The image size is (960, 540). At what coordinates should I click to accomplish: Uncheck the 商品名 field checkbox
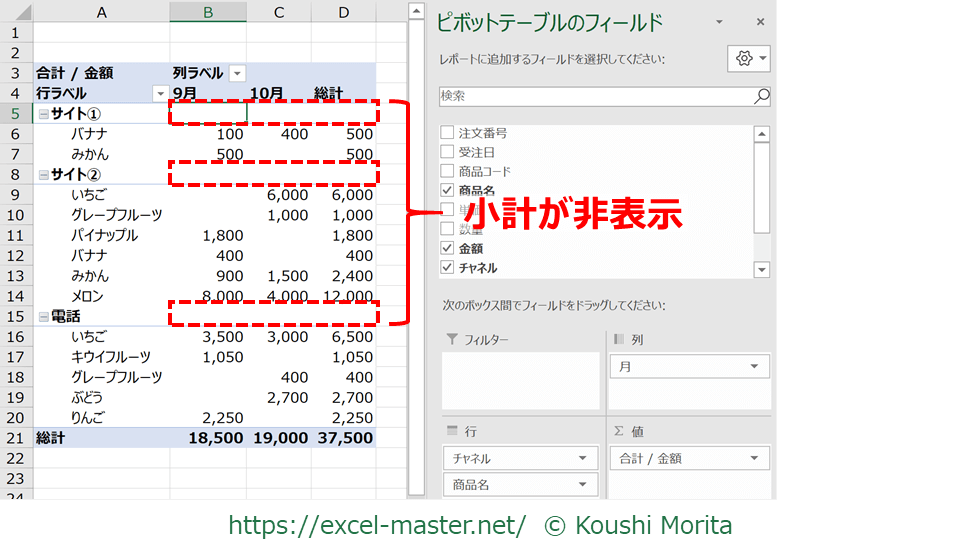coord(447,190)
